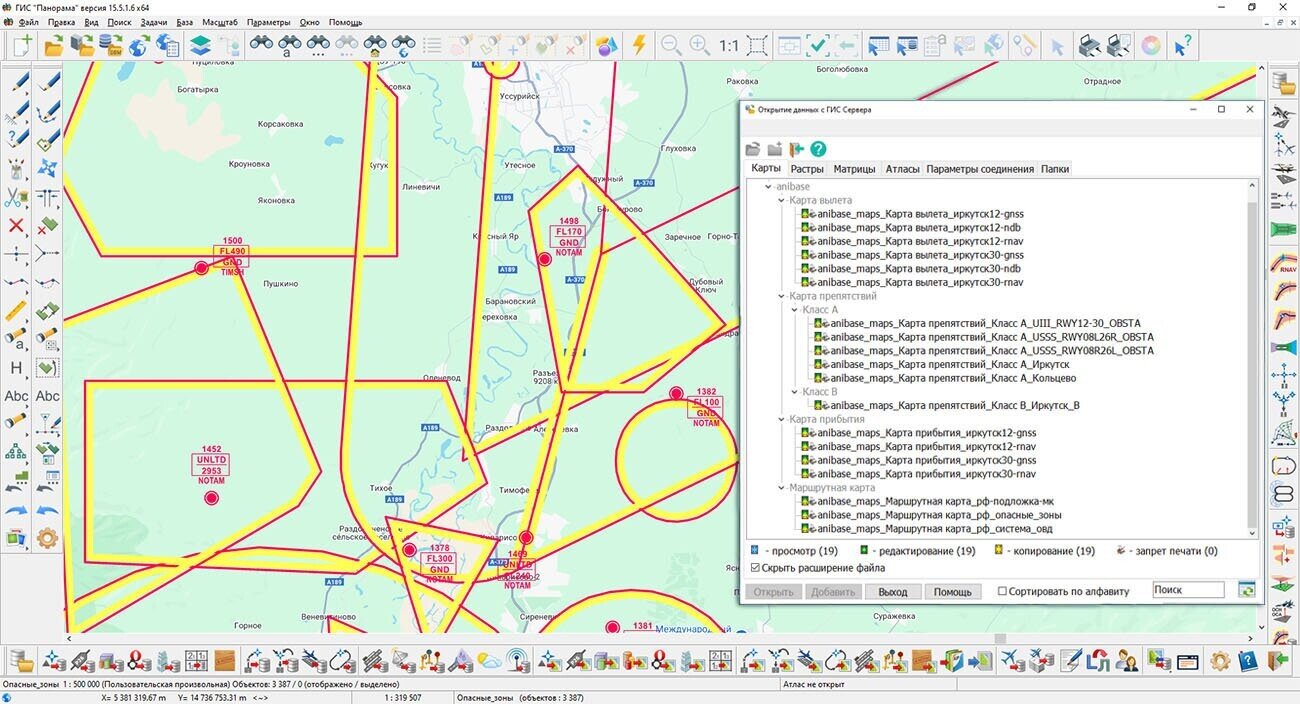The height and width of the screenshot is (704, 1300).
Task: Click the zoom out magnifier icon
Action: [670, 45]
